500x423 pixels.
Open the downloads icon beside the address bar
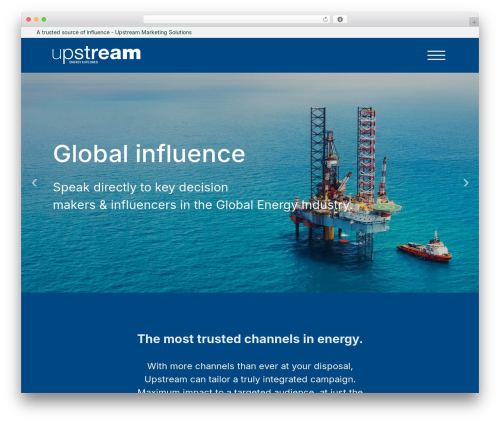340,19
